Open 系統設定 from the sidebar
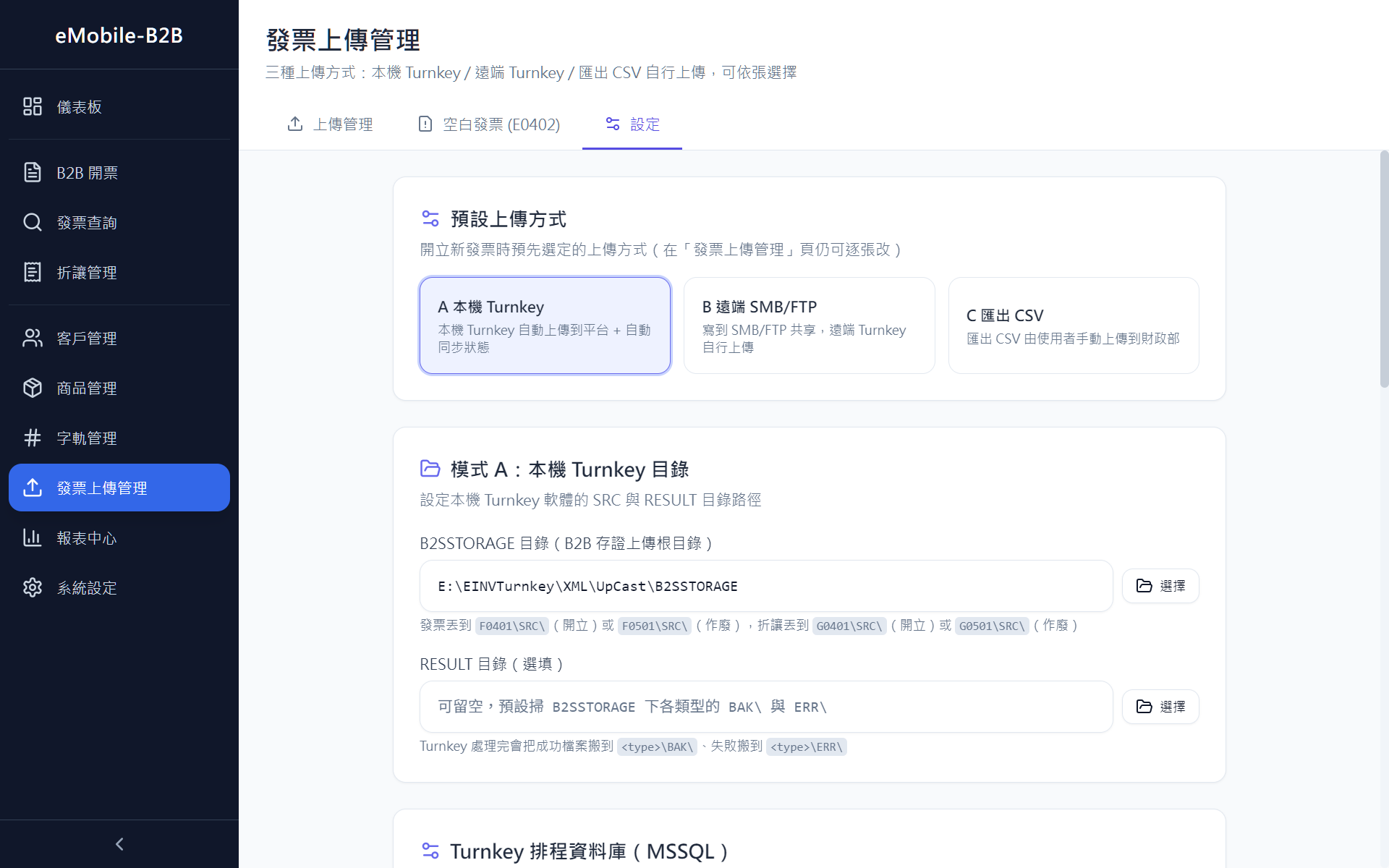 [119, 587]
